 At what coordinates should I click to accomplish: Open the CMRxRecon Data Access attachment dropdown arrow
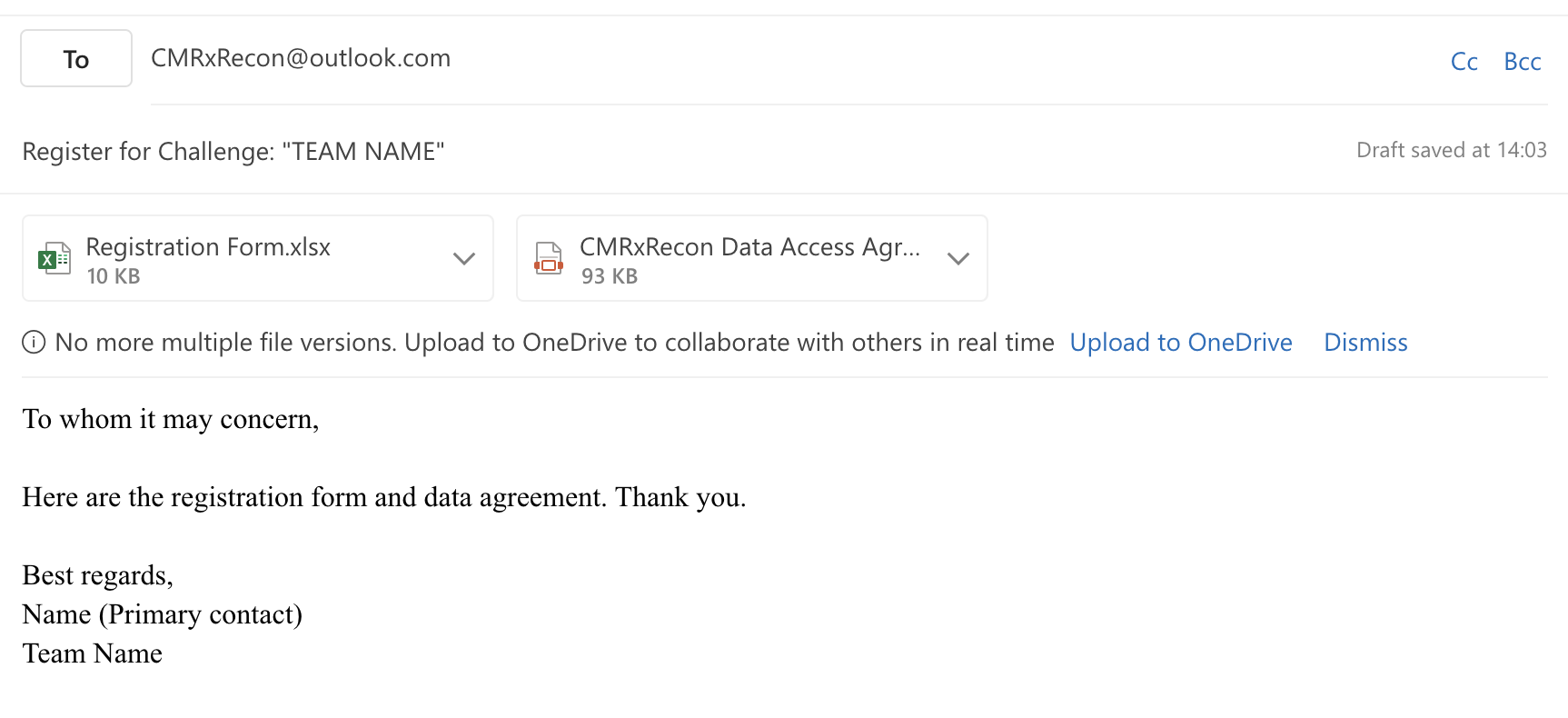pos(958,259)
